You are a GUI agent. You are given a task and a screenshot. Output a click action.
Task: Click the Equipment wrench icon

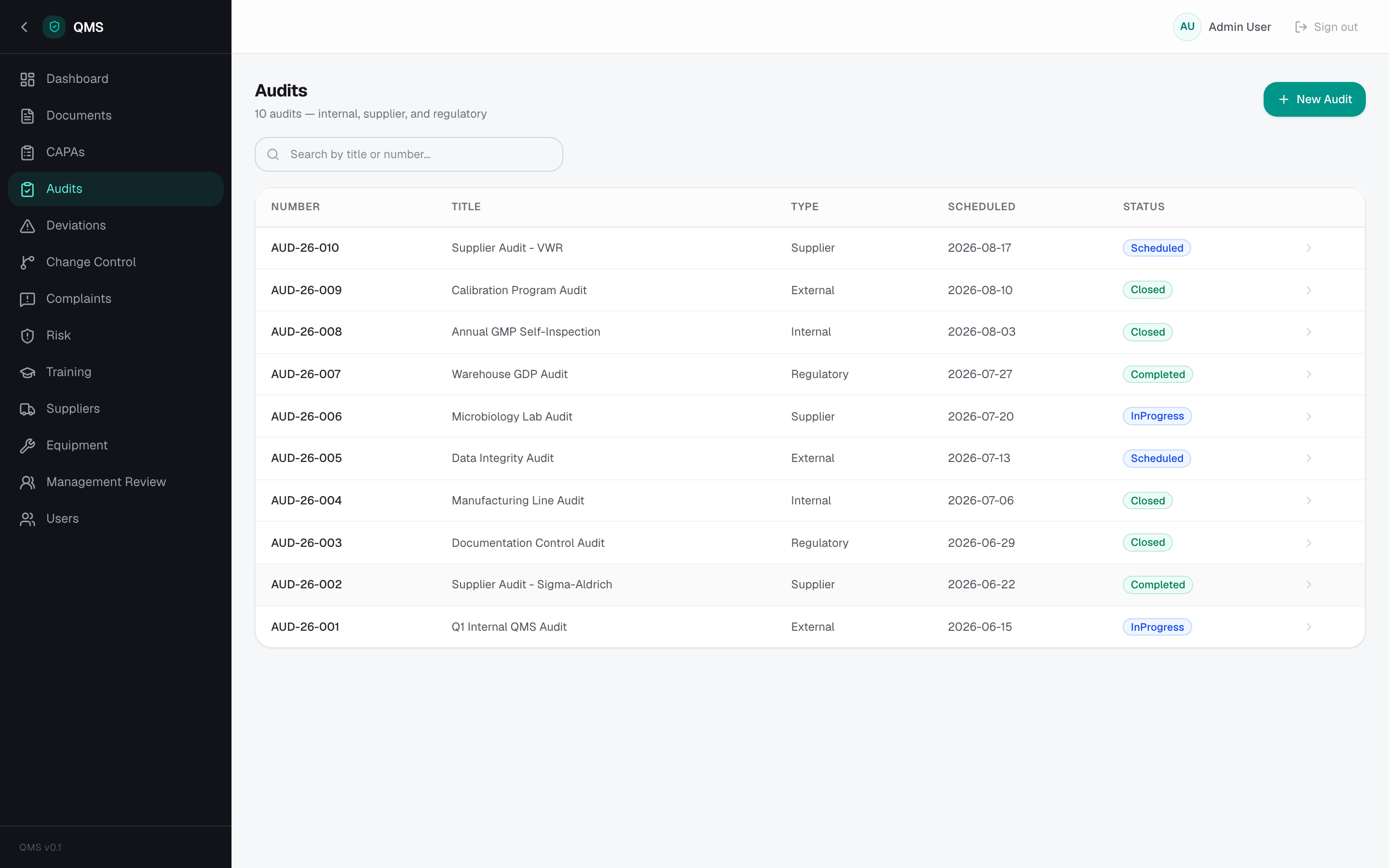pos(27,446)
